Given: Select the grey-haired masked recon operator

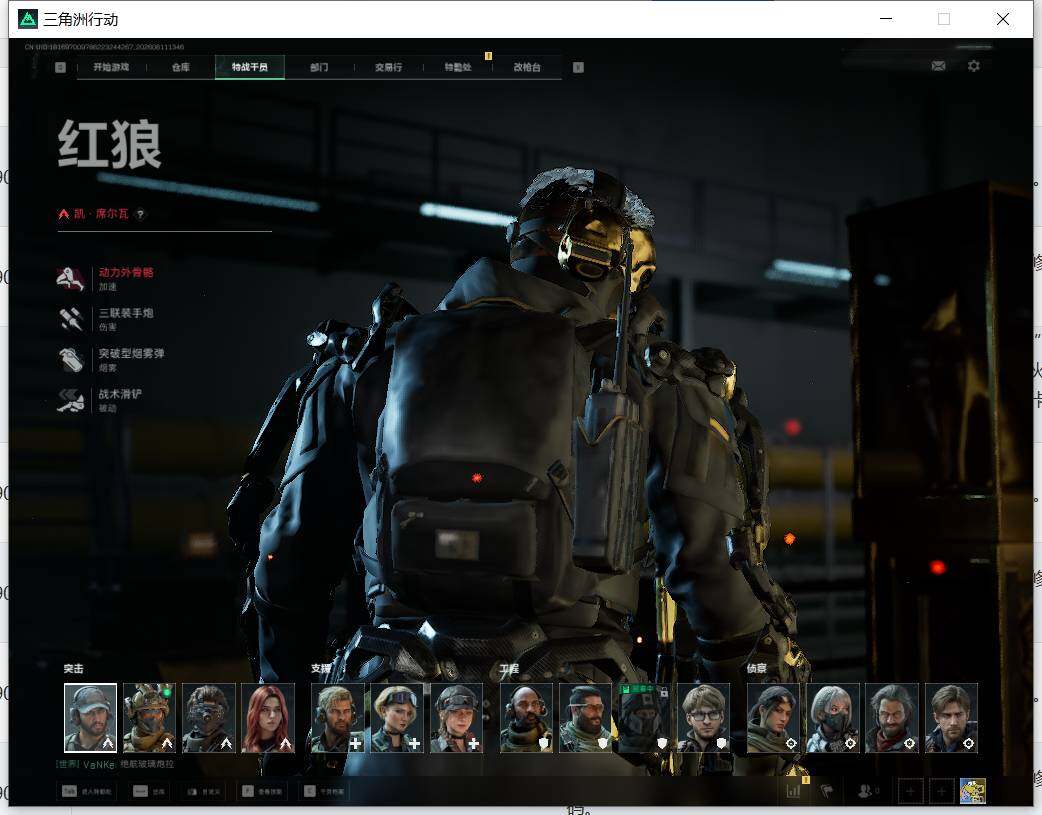Looking at the screenshot, I should 833,718.
